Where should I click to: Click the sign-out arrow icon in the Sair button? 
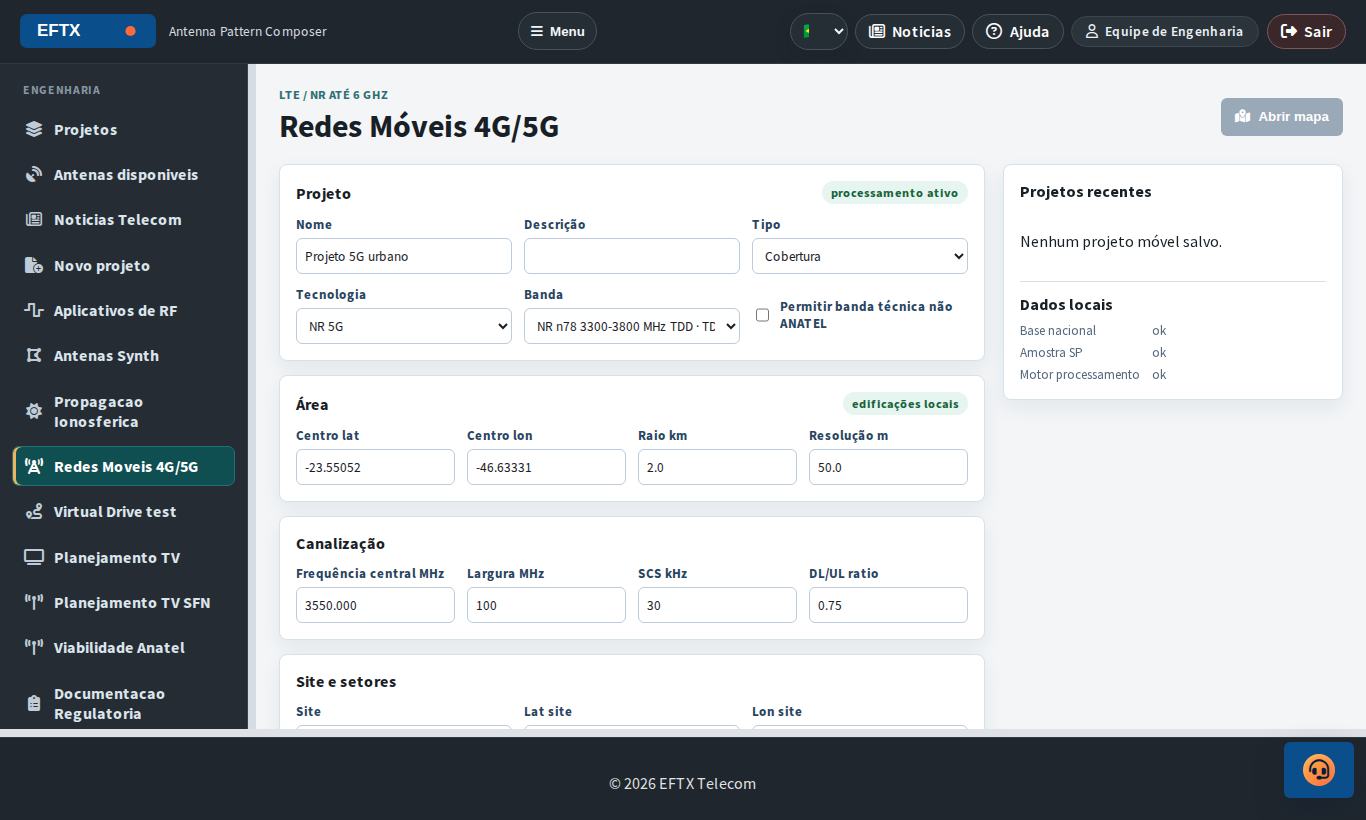click(1289, 31)
